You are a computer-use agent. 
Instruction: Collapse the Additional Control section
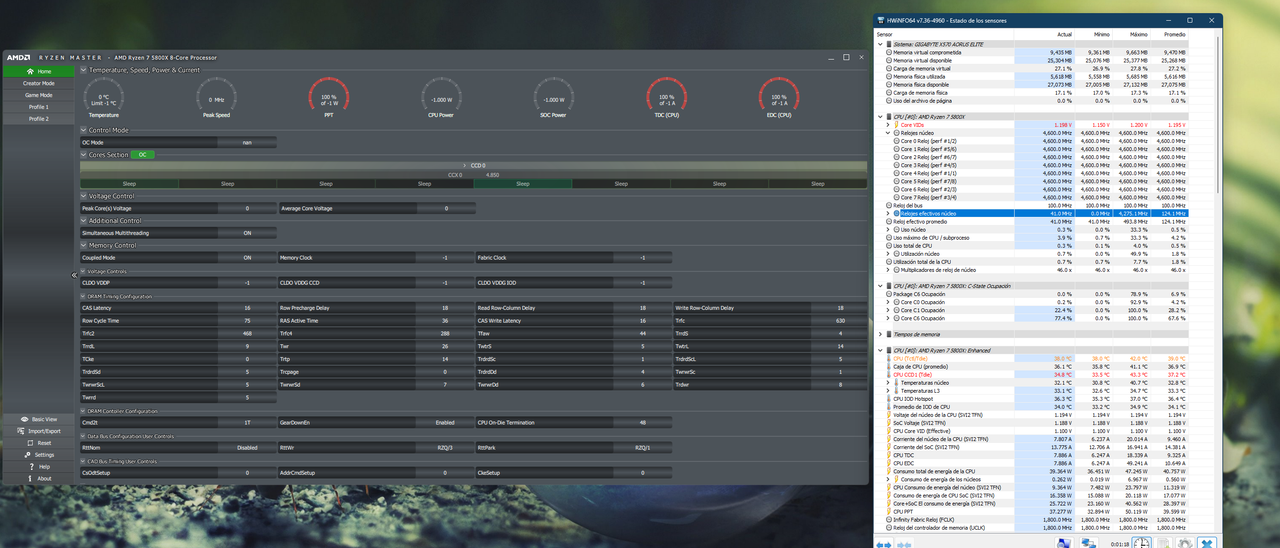tap(84, 220)
